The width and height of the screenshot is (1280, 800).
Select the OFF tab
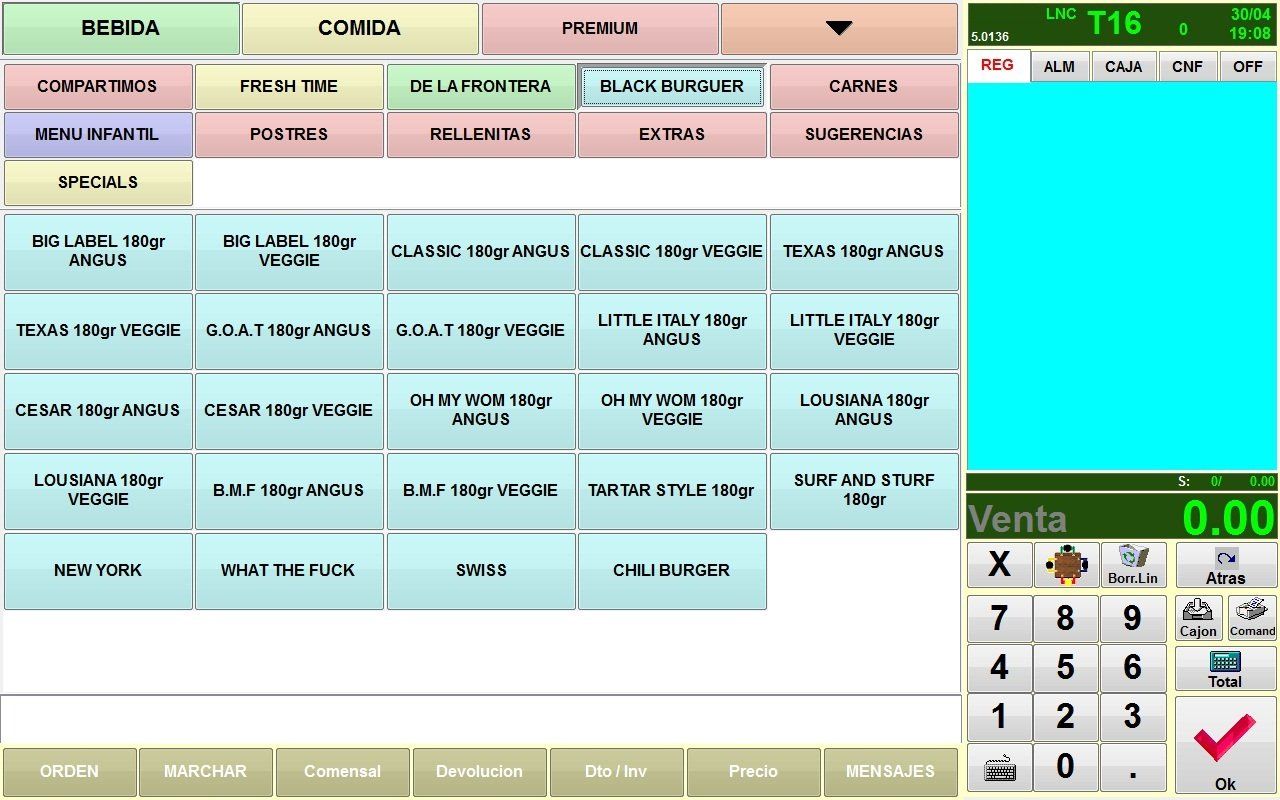pos(1247,67)
